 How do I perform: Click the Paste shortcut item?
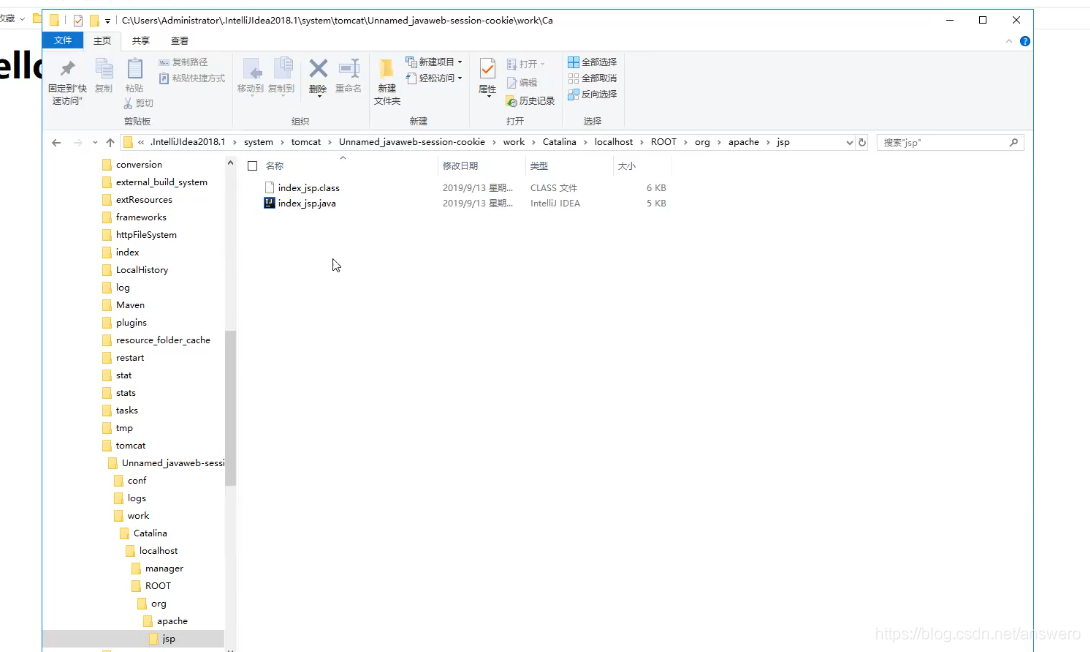tap(192, 78)
